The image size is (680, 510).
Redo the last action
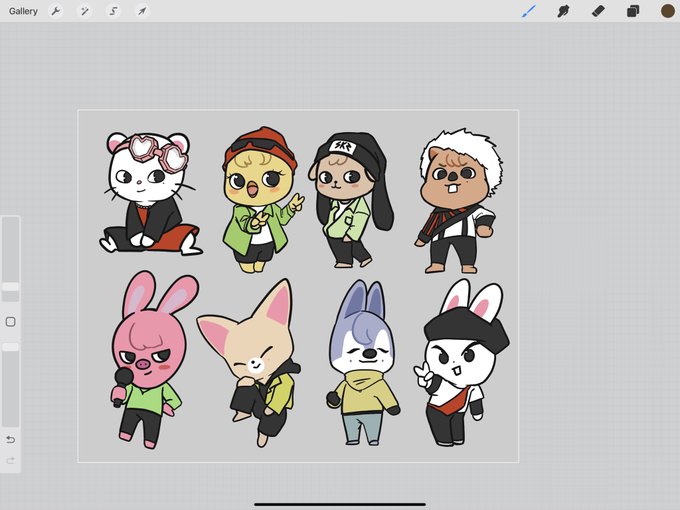click(x=10, y=460)
